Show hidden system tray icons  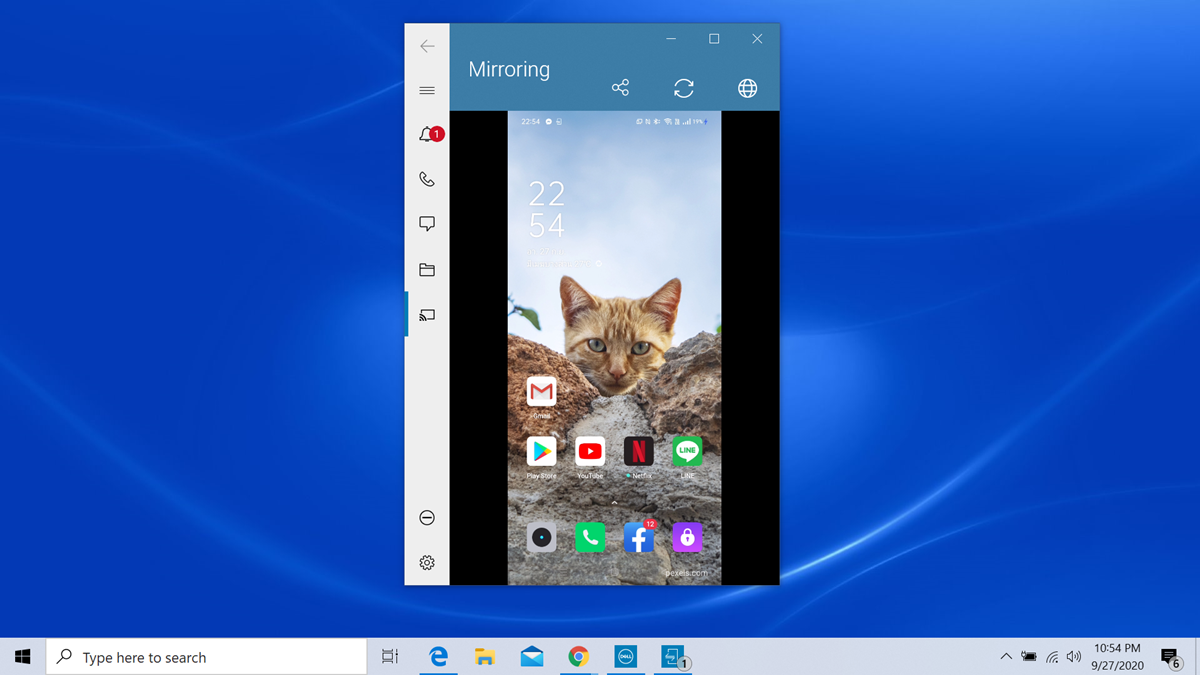[1005, 657]
